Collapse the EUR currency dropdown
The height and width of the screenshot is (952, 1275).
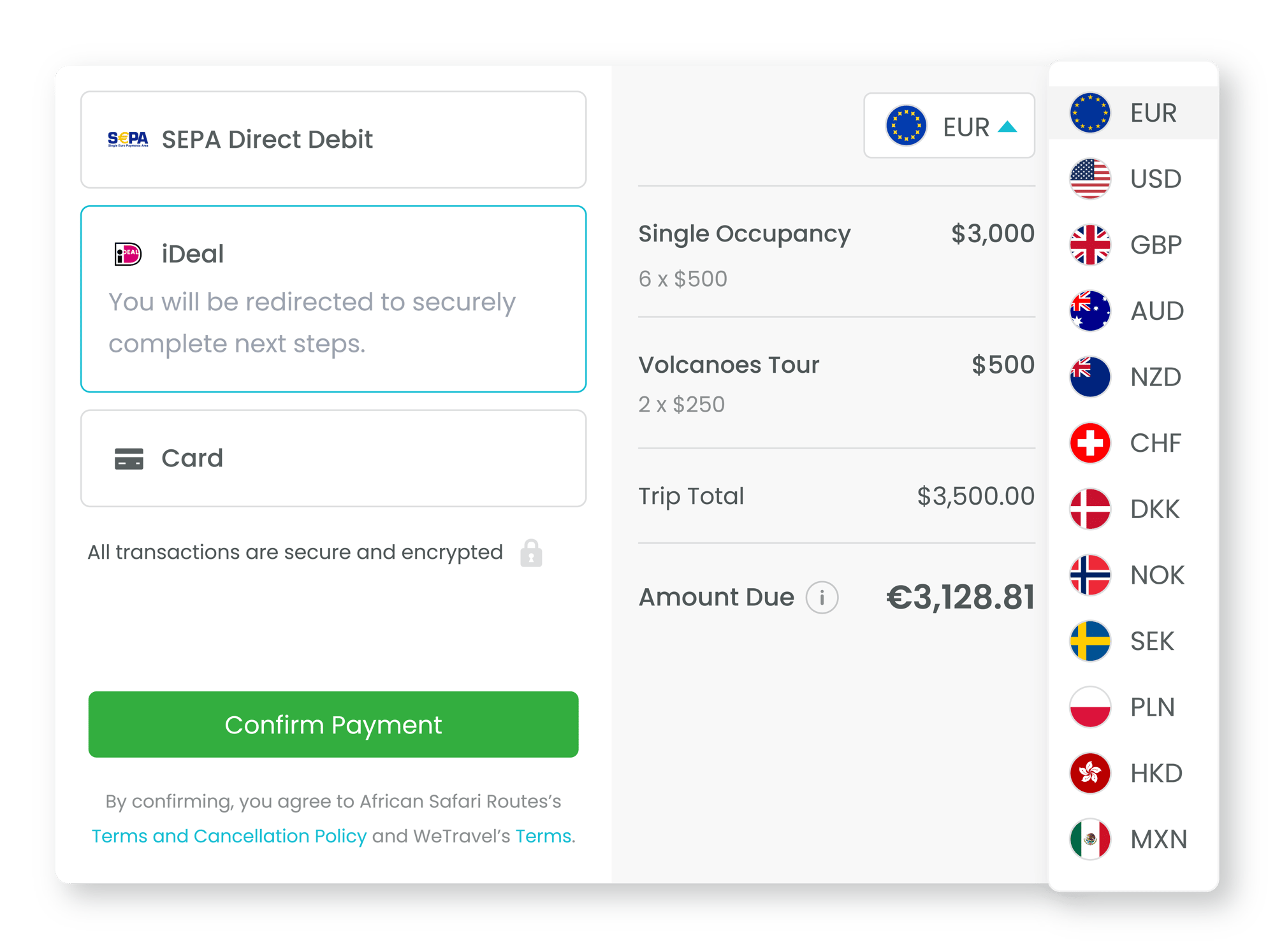click(x=949, y=126)
